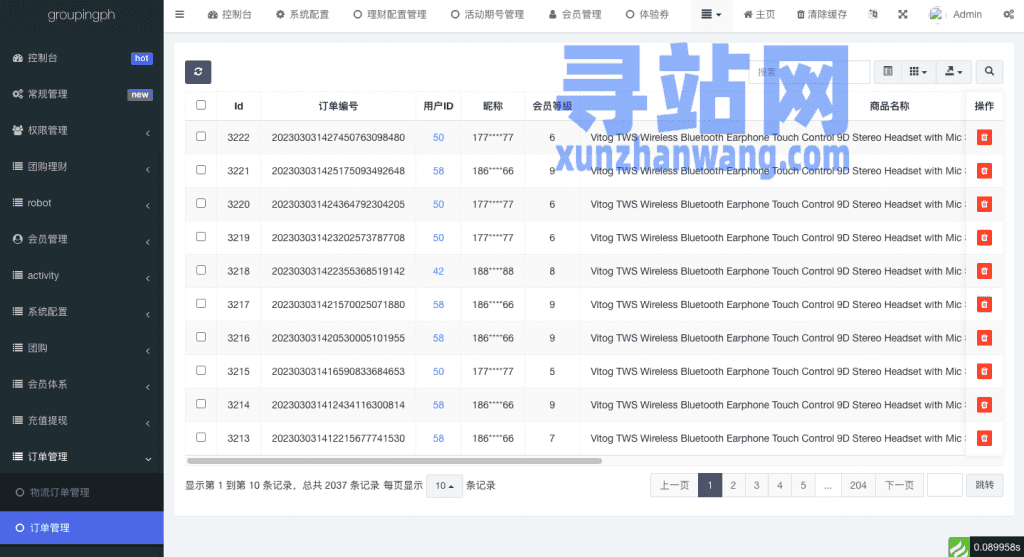
Task: Click the green leaf debug icon
Action: coord(959,547)
